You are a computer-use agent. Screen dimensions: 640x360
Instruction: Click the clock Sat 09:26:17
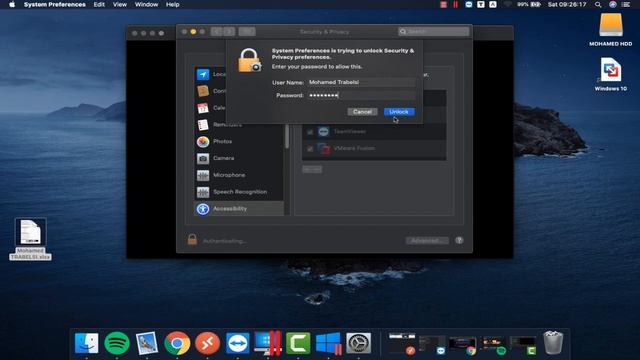[567, 4]
